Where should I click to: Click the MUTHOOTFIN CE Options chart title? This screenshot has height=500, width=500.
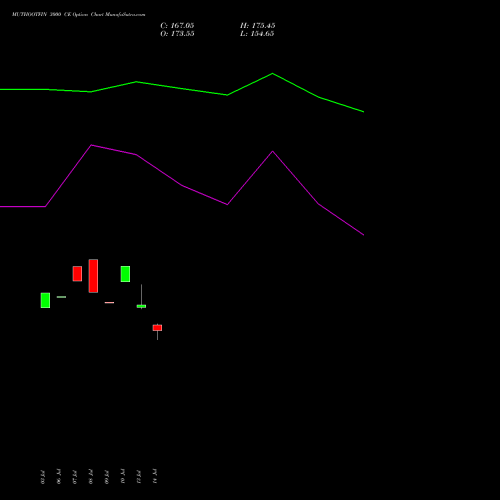(79, 15)
